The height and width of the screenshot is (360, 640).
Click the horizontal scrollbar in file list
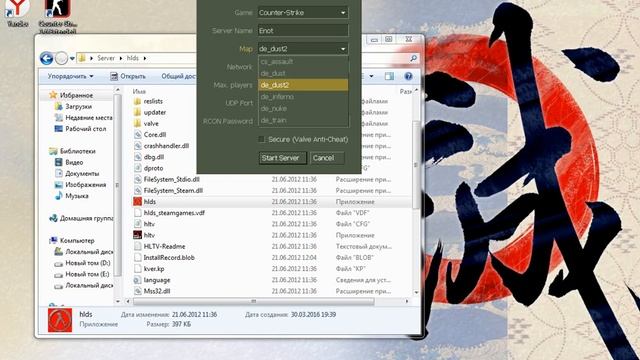(x=253, y=302)
